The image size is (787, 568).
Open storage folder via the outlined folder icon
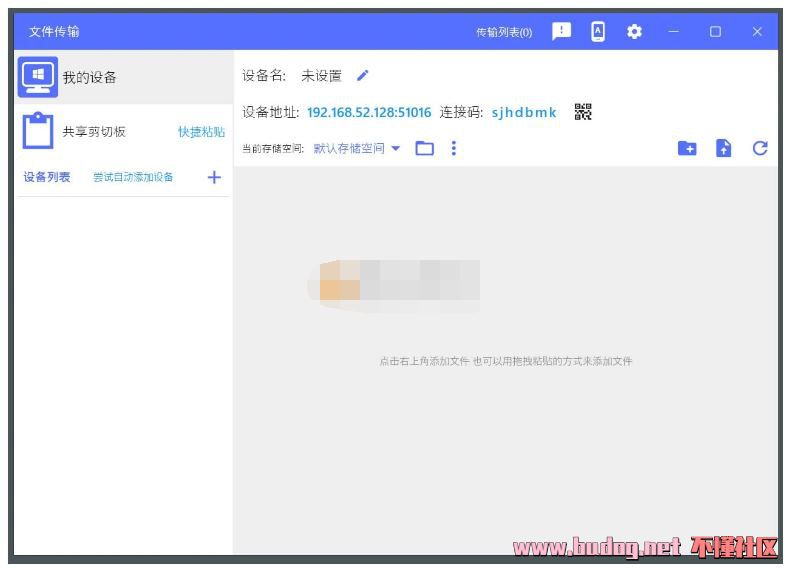click(425, 148)
